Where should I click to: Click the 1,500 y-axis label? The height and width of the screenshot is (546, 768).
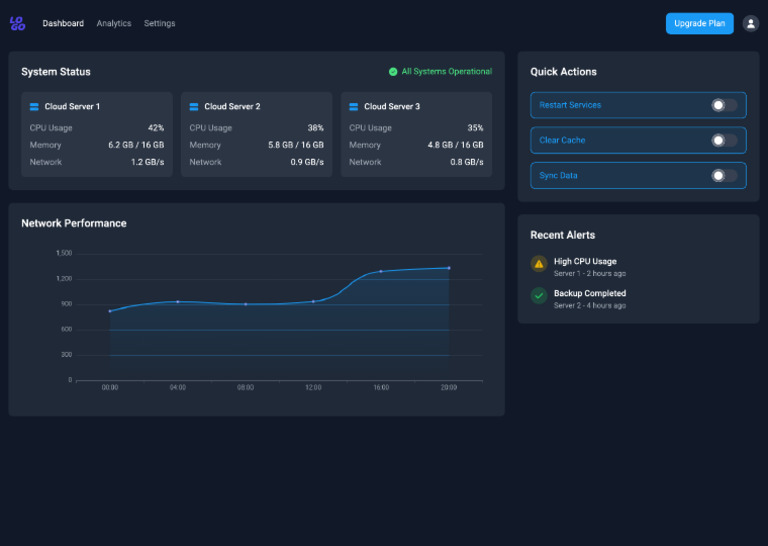(64, 253)
